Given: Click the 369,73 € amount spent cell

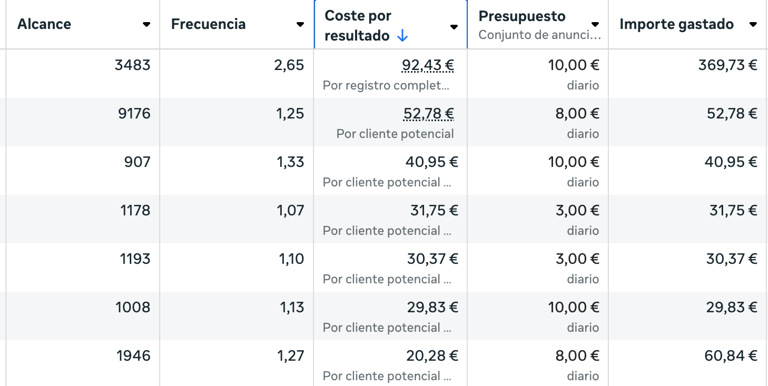Looking at the screenshot, I should pos(728,65).
